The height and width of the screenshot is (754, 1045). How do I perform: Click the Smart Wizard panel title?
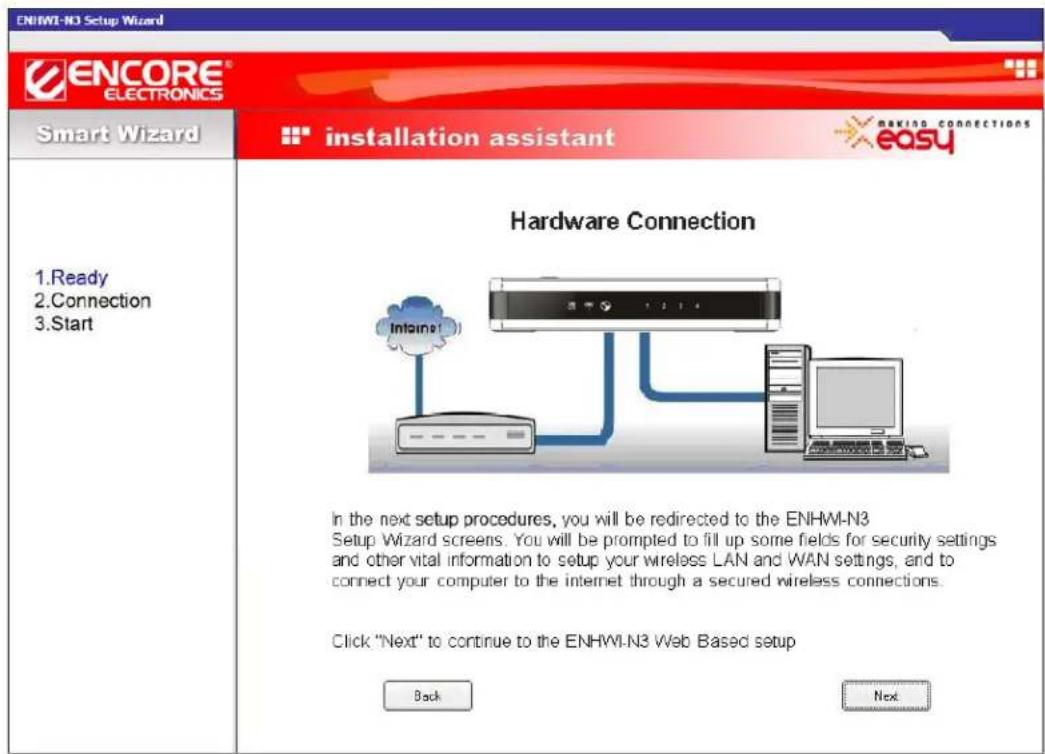coord(118,134)
